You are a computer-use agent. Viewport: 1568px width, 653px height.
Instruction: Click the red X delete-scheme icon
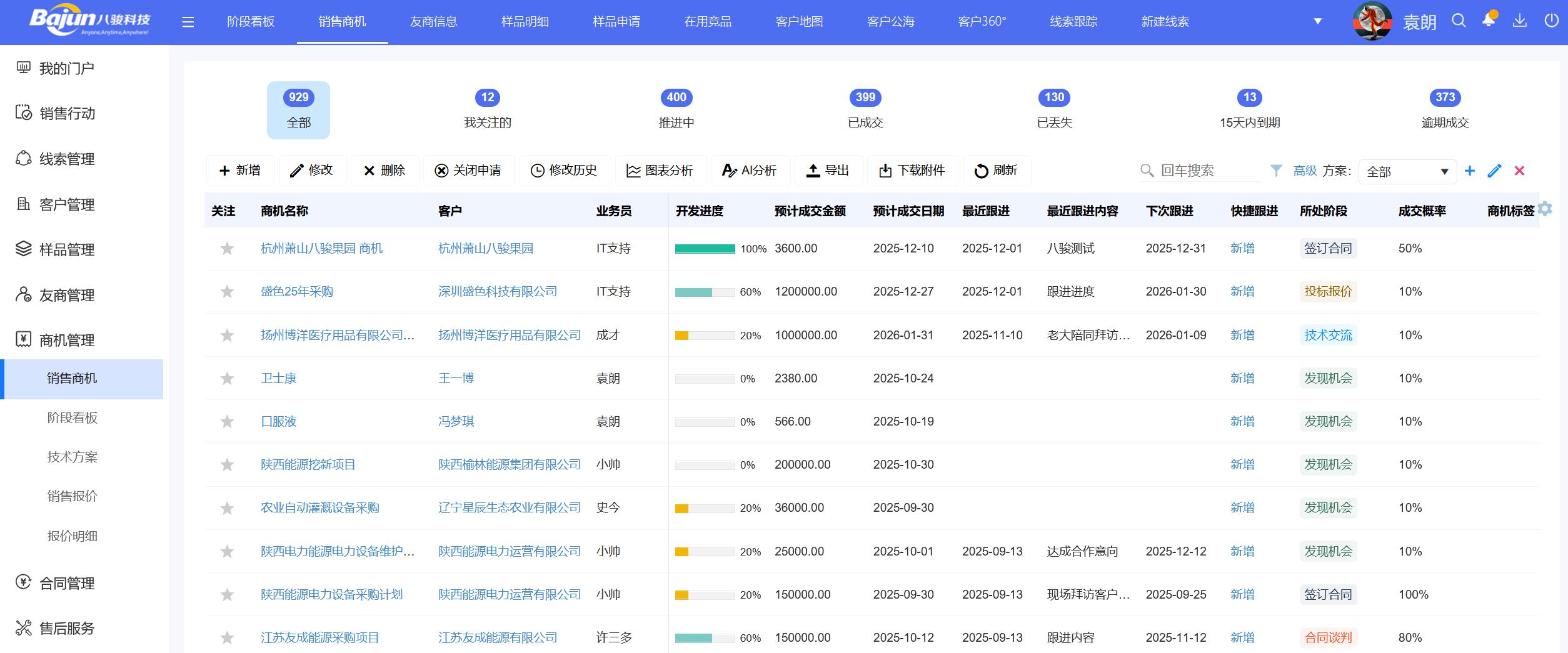[1520, 171]
